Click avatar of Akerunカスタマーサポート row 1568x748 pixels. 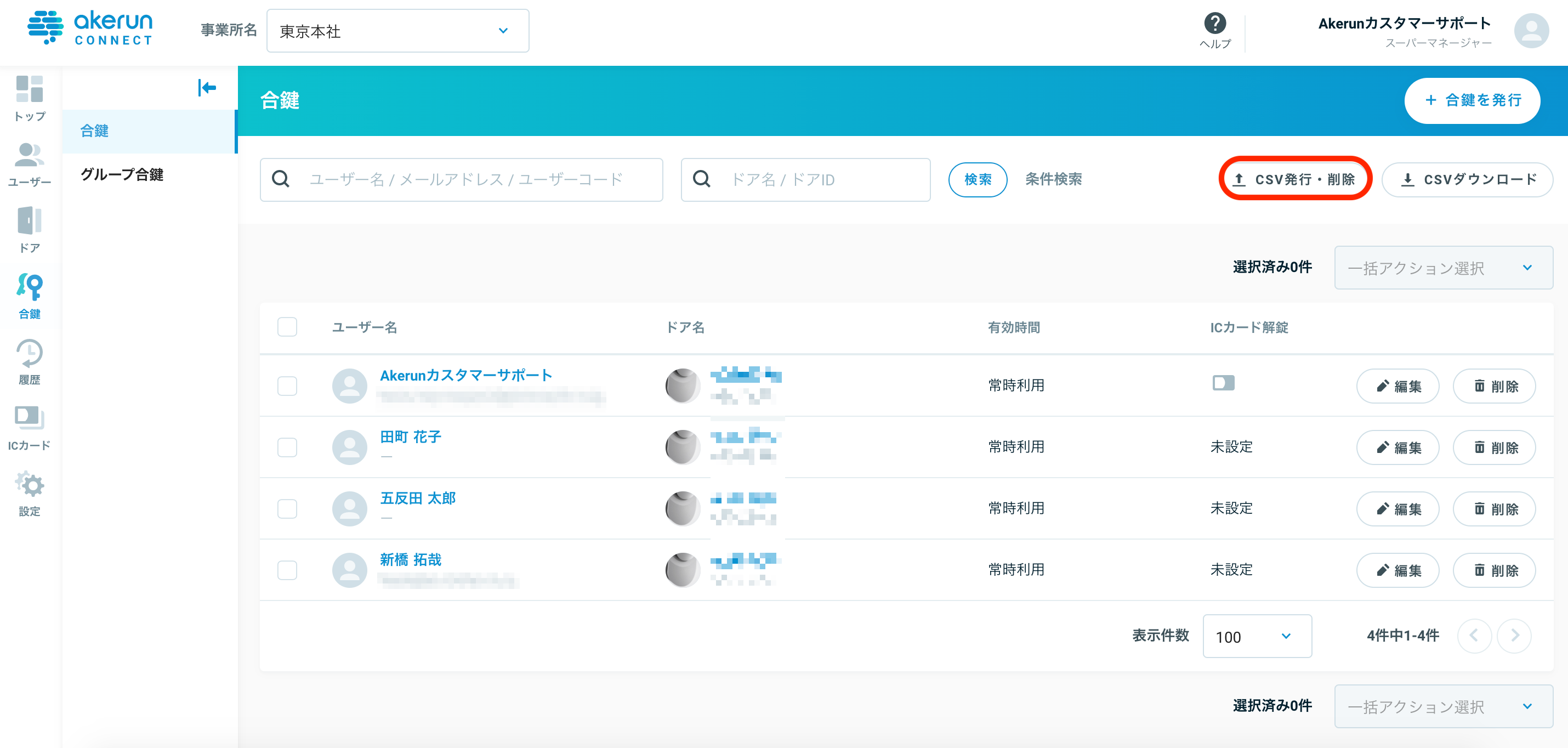point(349,386)
